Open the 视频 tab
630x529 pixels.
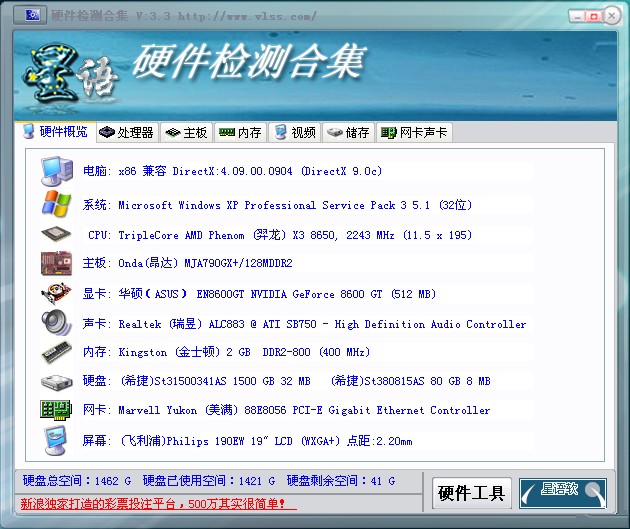click(295, 133)
